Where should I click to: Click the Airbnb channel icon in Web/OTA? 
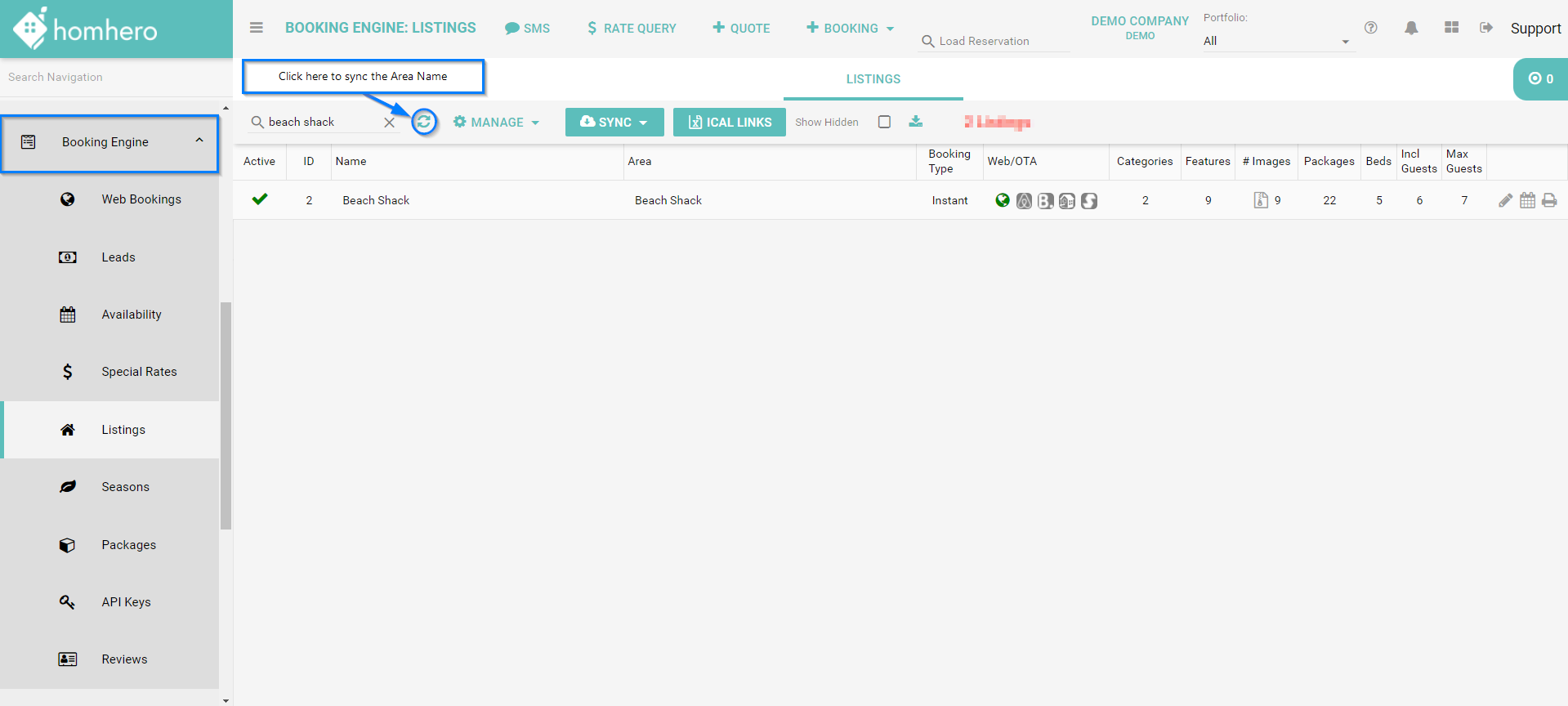[1024, 200]
